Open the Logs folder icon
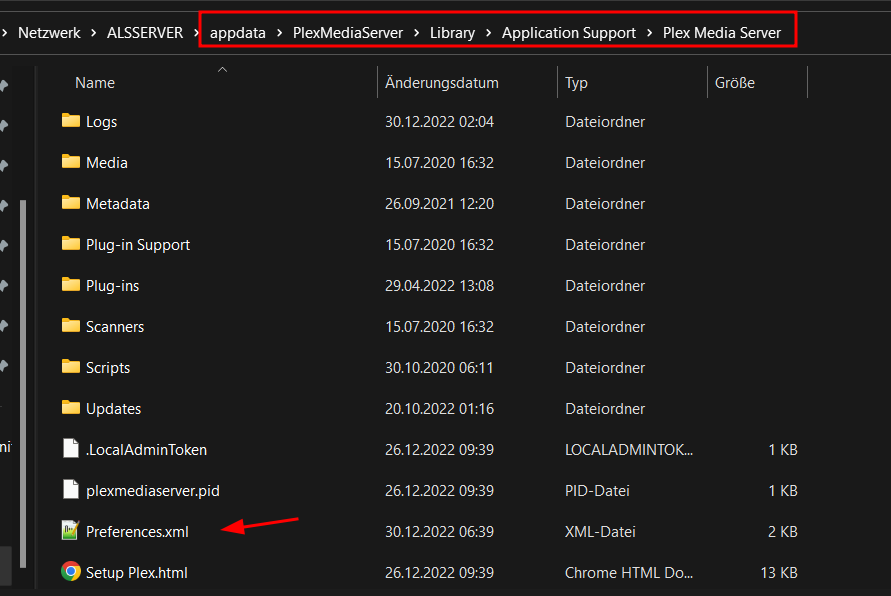This screenshot has height=596, width=891. (70, 120)
